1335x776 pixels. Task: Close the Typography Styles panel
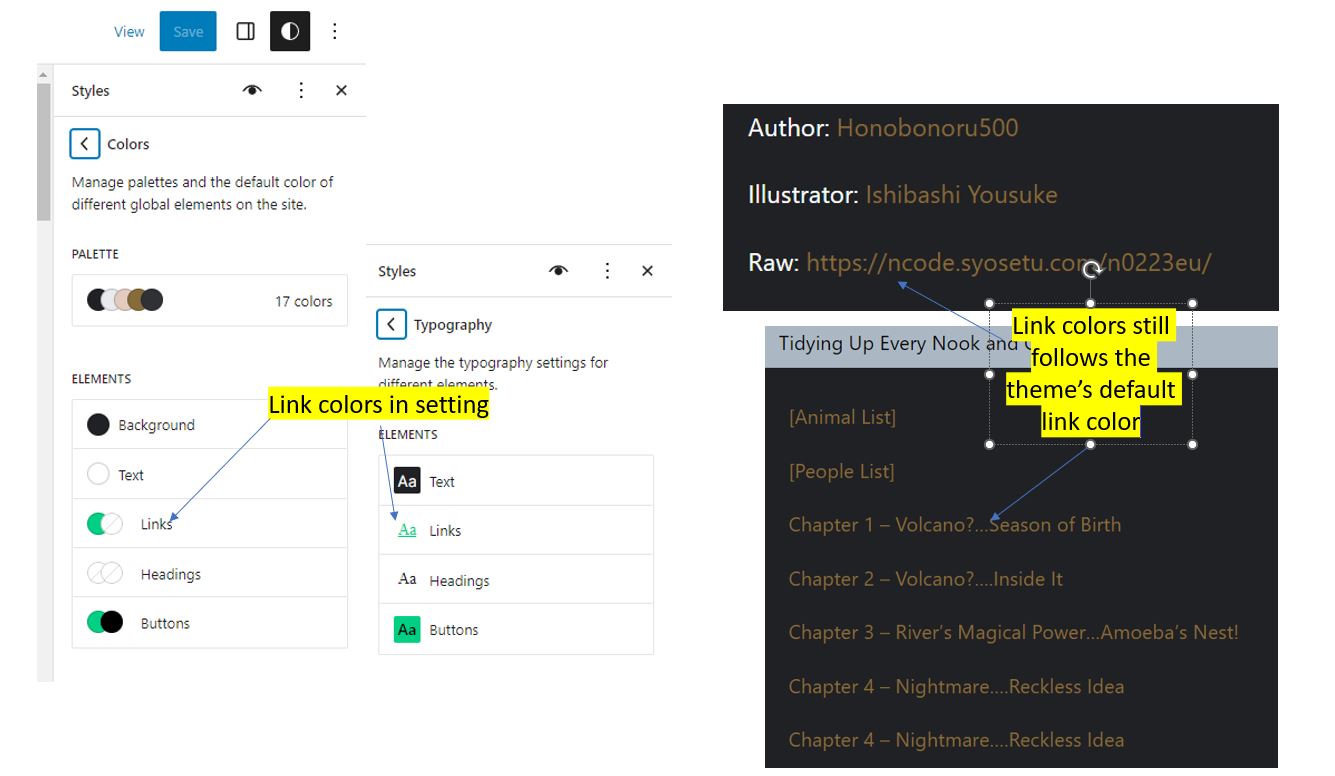[647, 271]
